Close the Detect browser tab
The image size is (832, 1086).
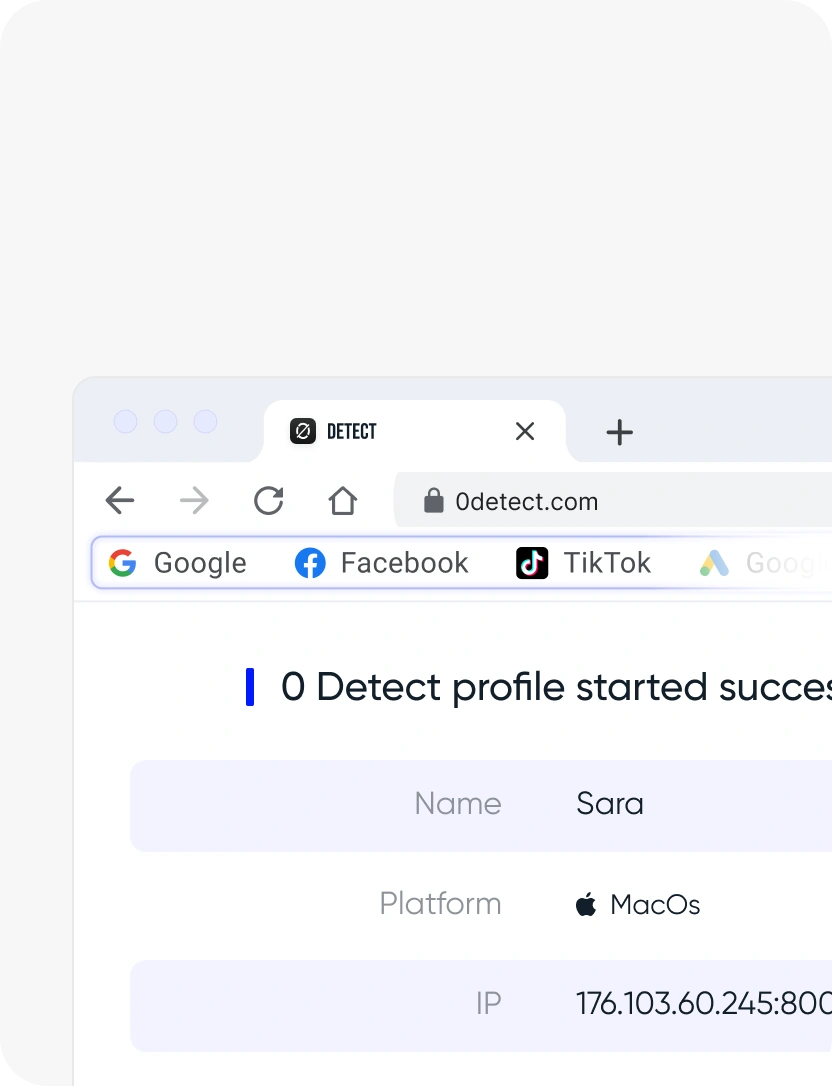point(525,431)
